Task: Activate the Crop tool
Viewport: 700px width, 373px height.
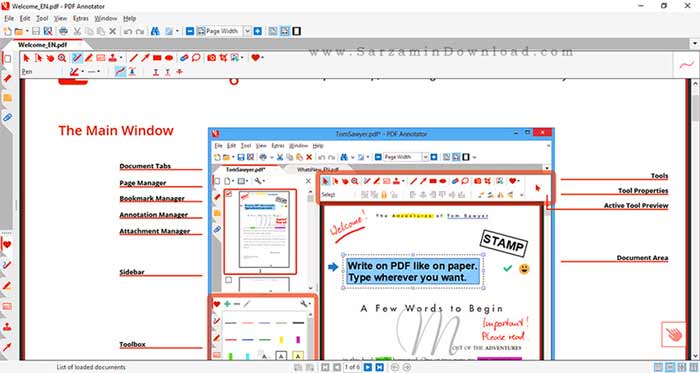Action: coord(223,58)
